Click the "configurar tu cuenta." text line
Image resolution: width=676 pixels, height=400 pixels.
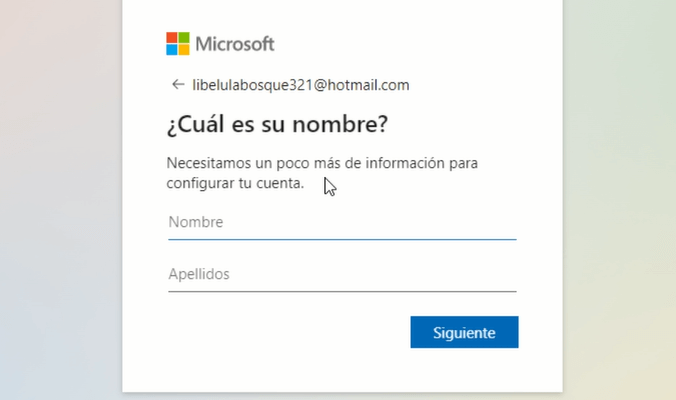[x=234, y=183]
